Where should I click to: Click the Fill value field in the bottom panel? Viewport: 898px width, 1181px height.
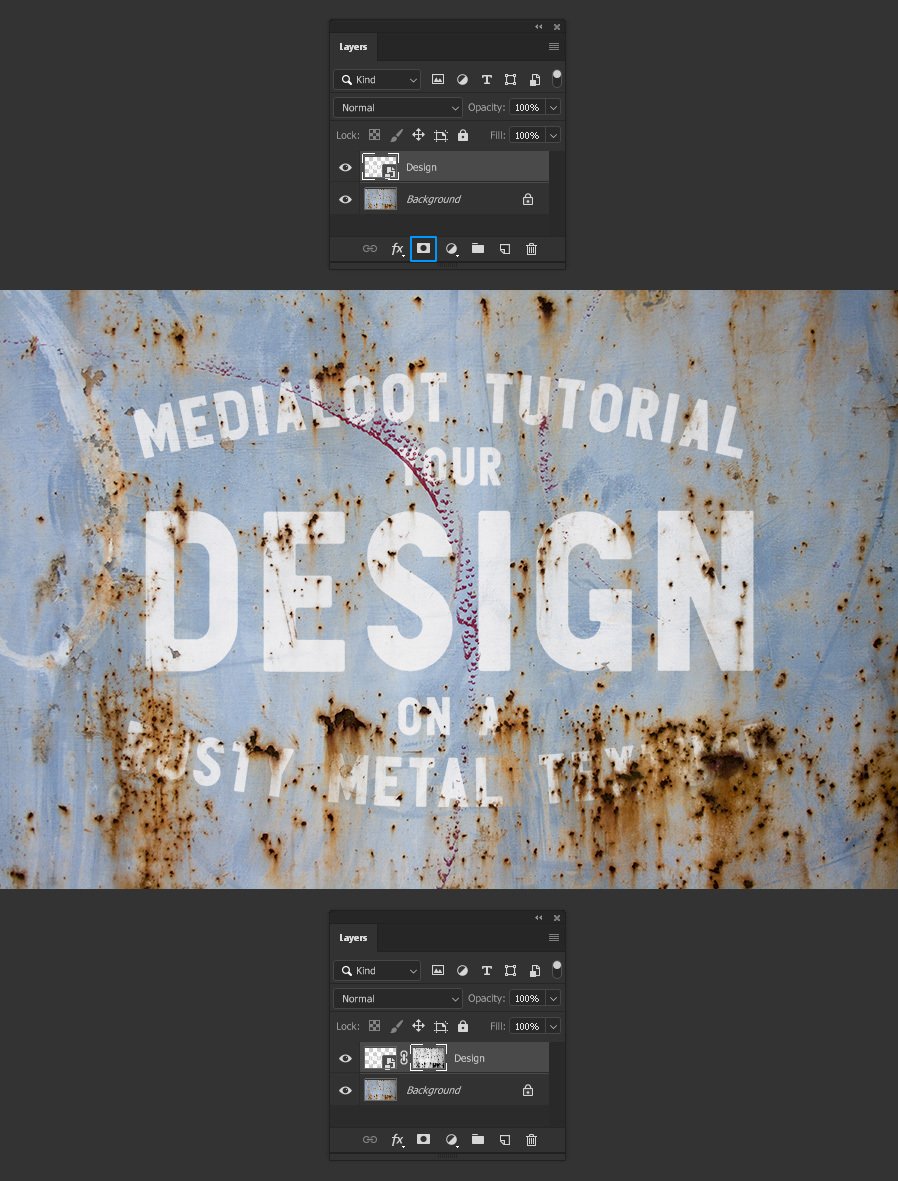tap(527, 1027)
